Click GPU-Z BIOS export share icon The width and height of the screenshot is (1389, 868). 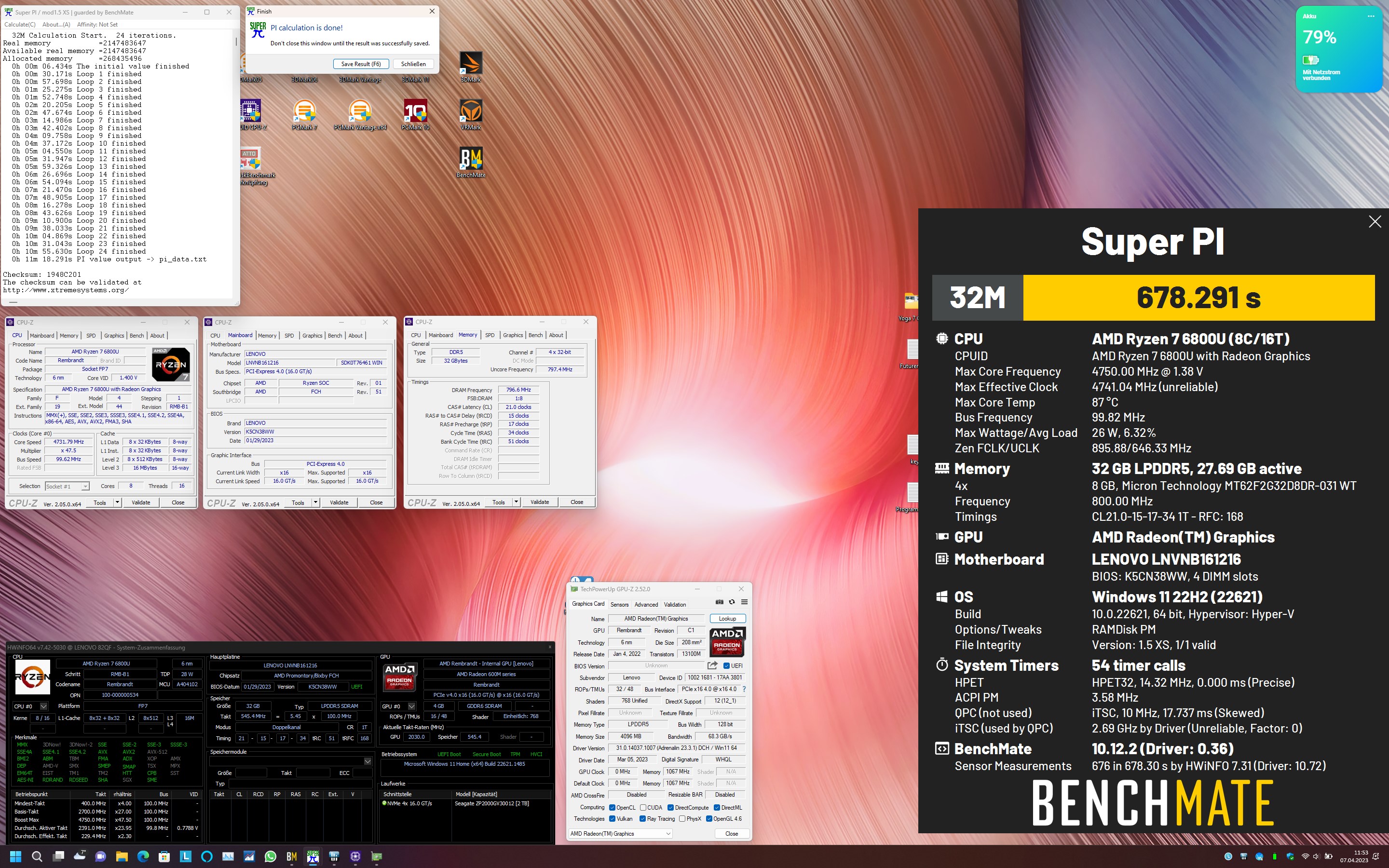click(x=712, y=665)
